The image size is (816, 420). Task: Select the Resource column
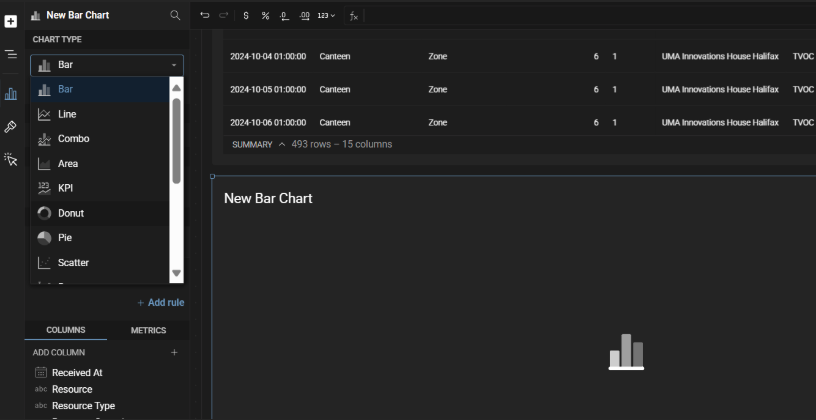pos(72,389)
